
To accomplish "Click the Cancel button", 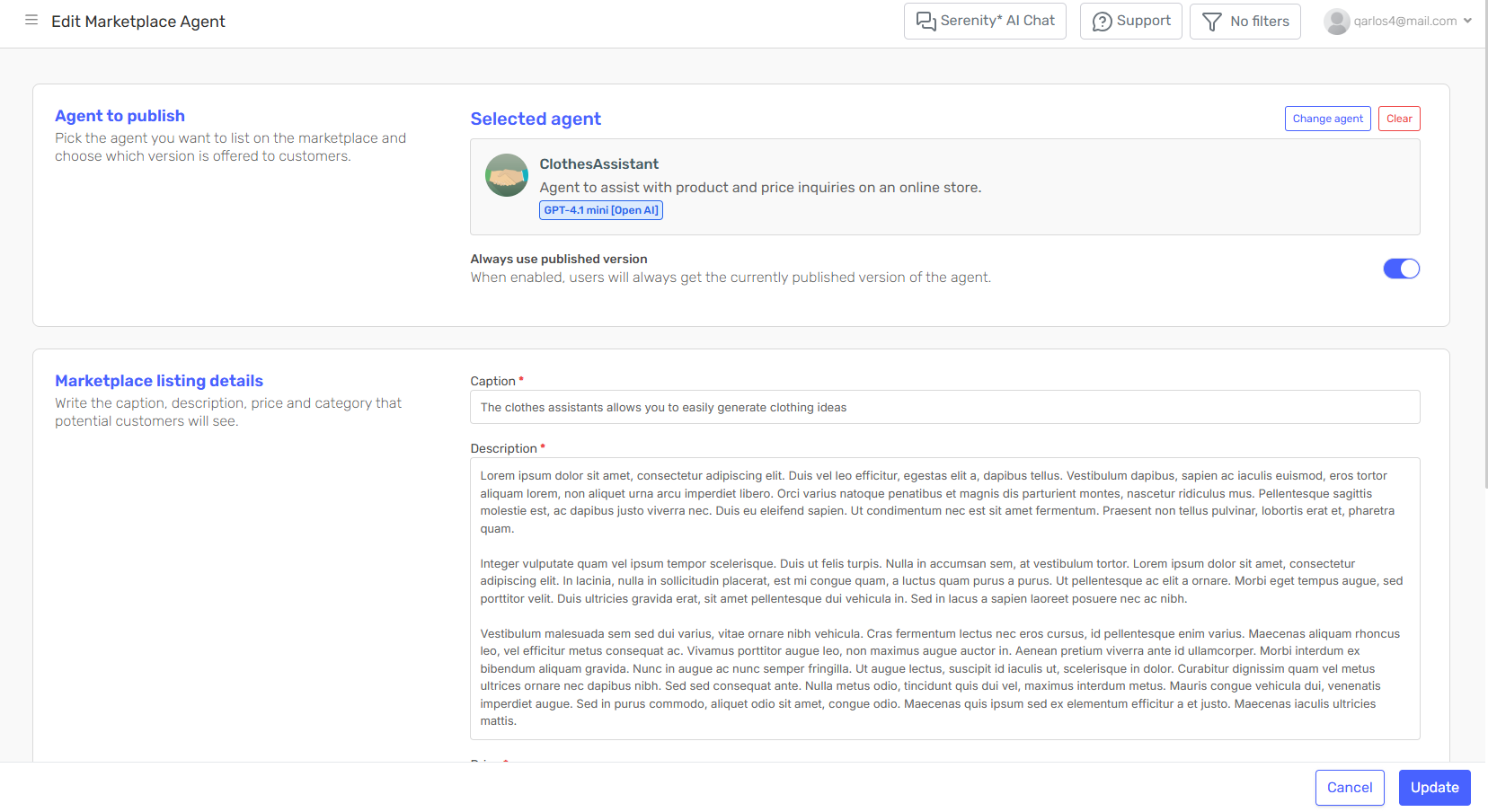I will pos(1350,788).
